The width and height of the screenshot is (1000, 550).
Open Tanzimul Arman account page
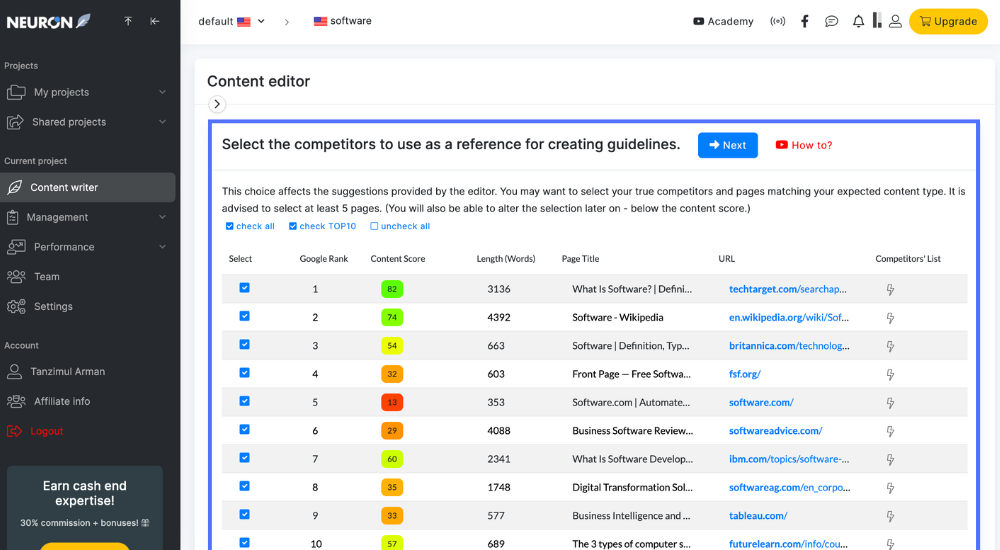[87, 371]
